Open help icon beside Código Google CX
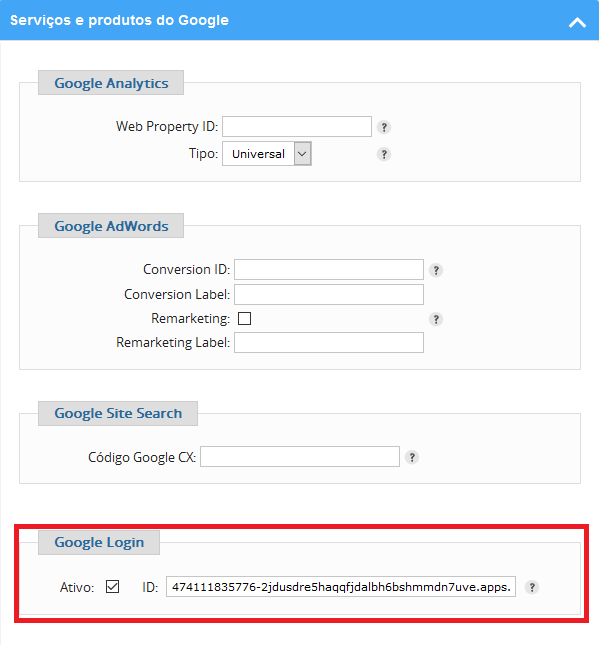The image size is (599, 645). tap(412, 457)
